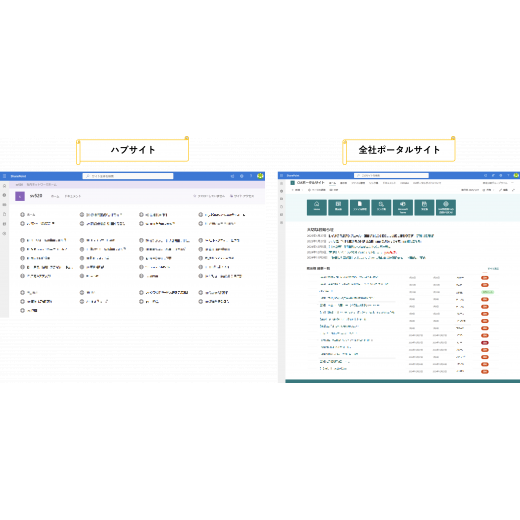The image size is (520, 520).
Task: Open the purple S site logo of the sw520 site
Action: coord(20,196)
